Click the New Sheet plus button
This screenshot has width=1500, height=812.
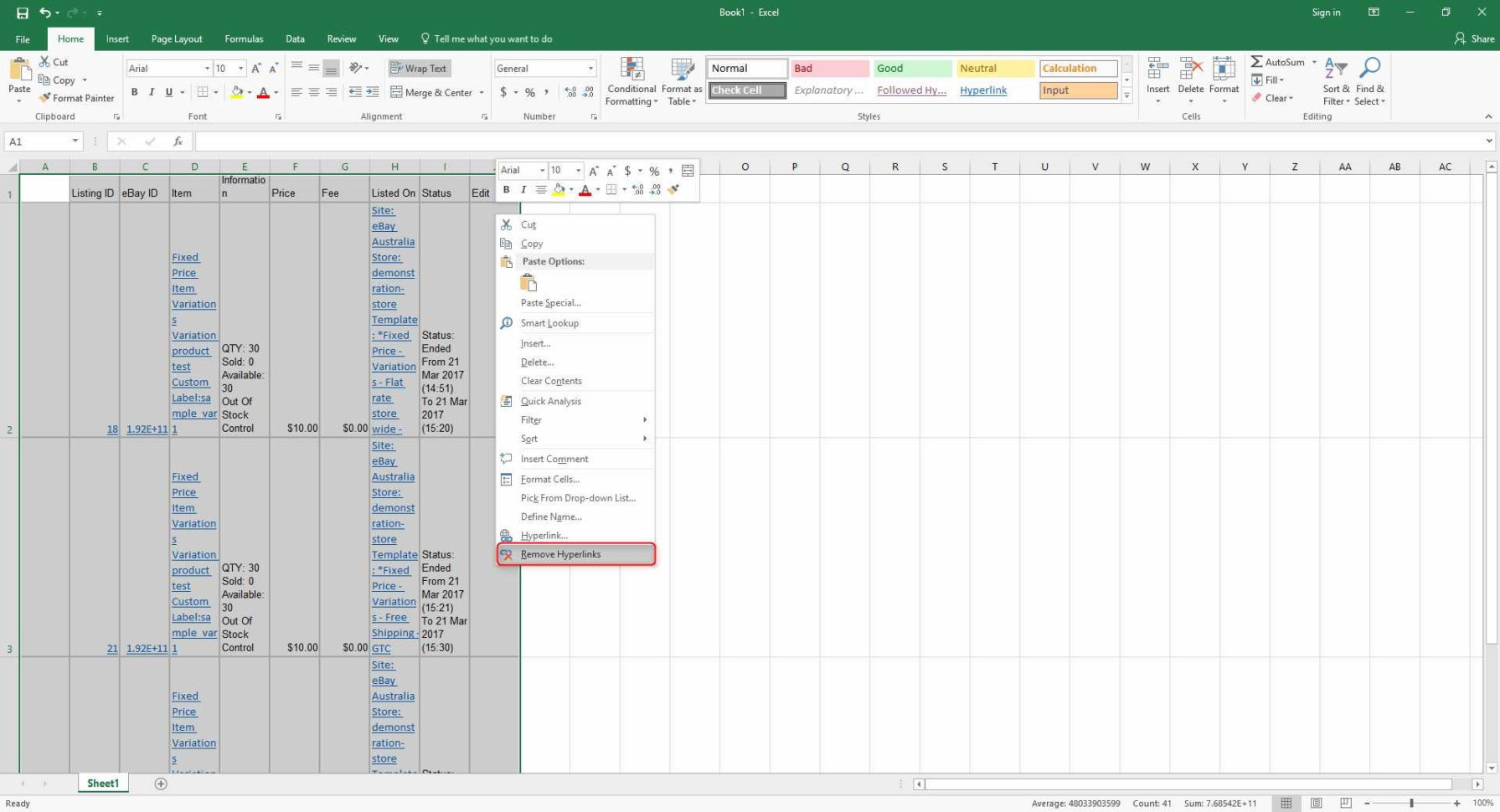coord(159,784)
